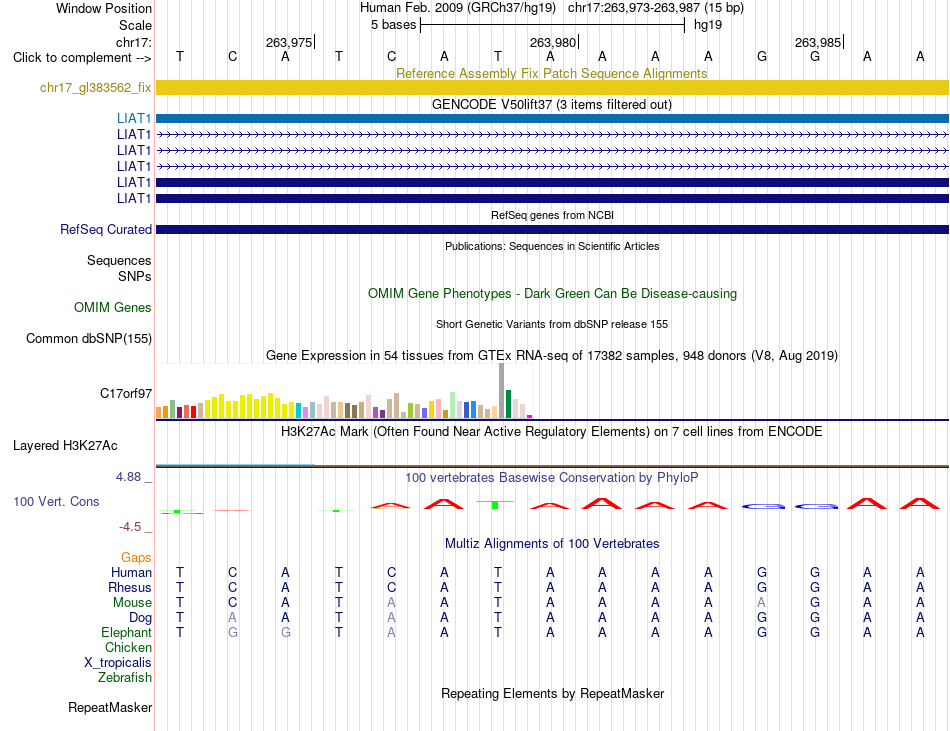
Task: Click the Window Position label
Action: tap(104, 8)
